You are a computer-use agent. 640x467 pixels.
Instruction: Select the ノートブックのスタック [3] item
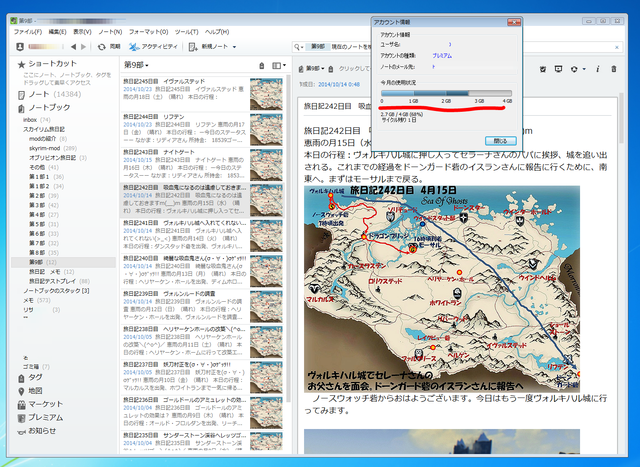56,291
